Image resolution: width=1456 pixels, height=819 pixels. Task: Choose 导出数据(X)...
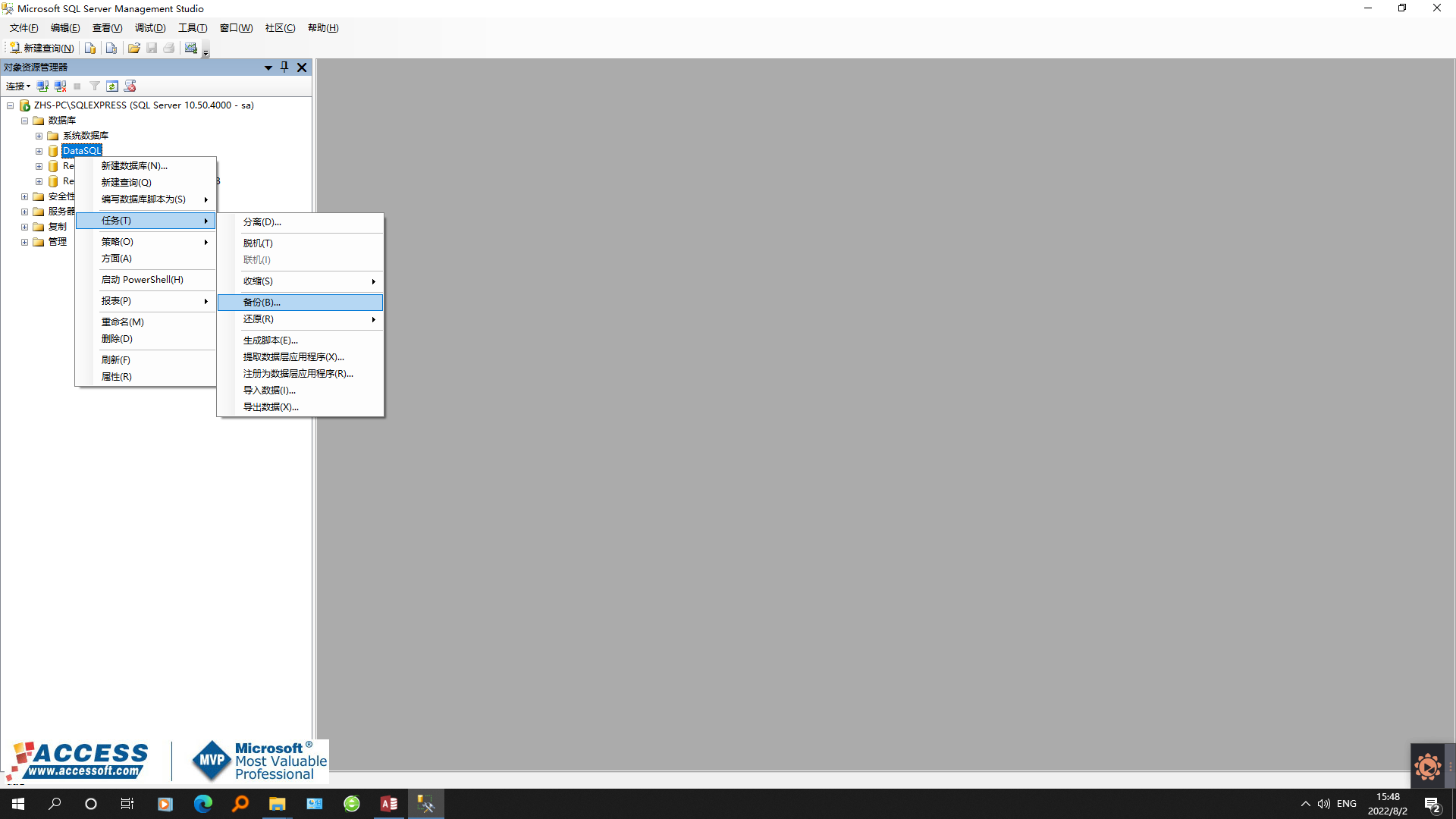[x=300, y=407]
